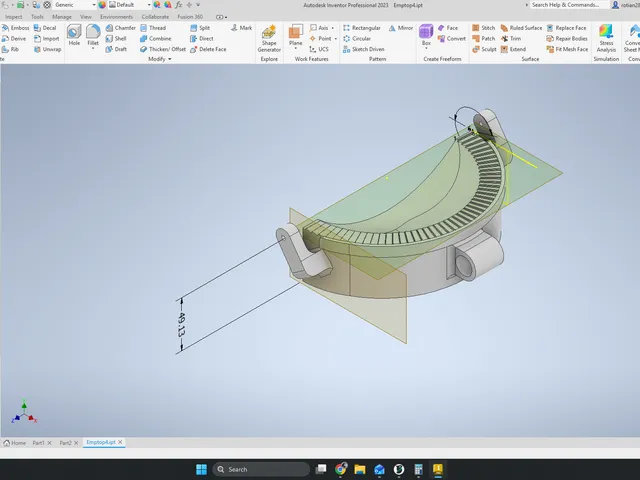Select the Chamfer tool
This screenshot has width=640, height=480.
coord(120,28)
